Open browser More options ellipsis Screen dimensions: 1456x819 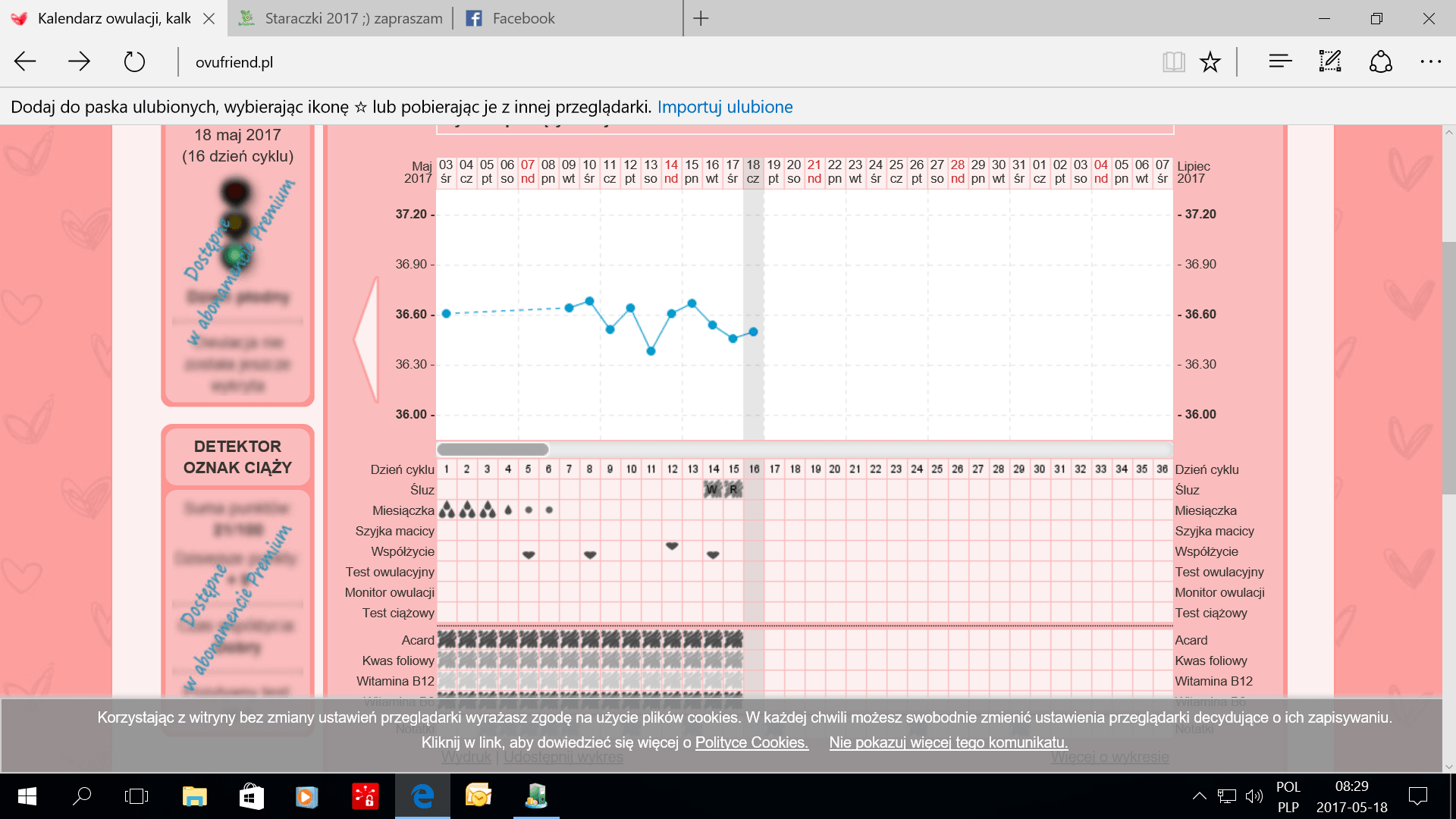point(1430,61)
